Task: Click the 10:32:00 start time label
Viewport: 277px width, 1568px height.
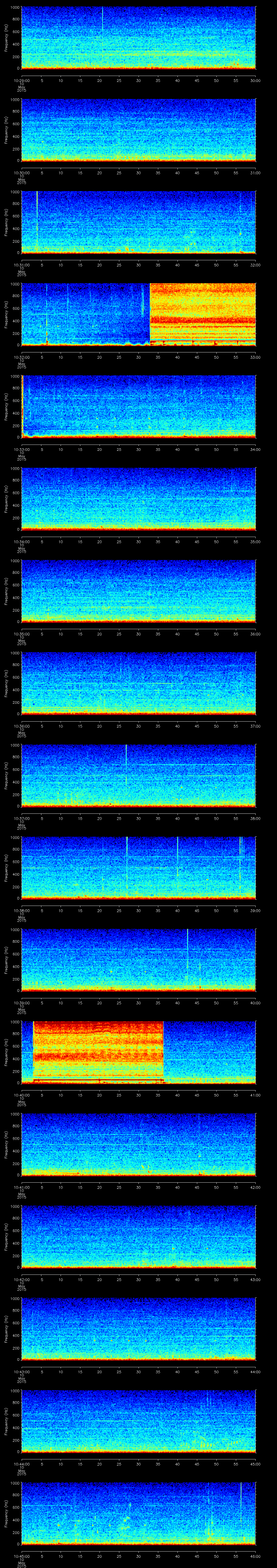Action: [21, 357]
